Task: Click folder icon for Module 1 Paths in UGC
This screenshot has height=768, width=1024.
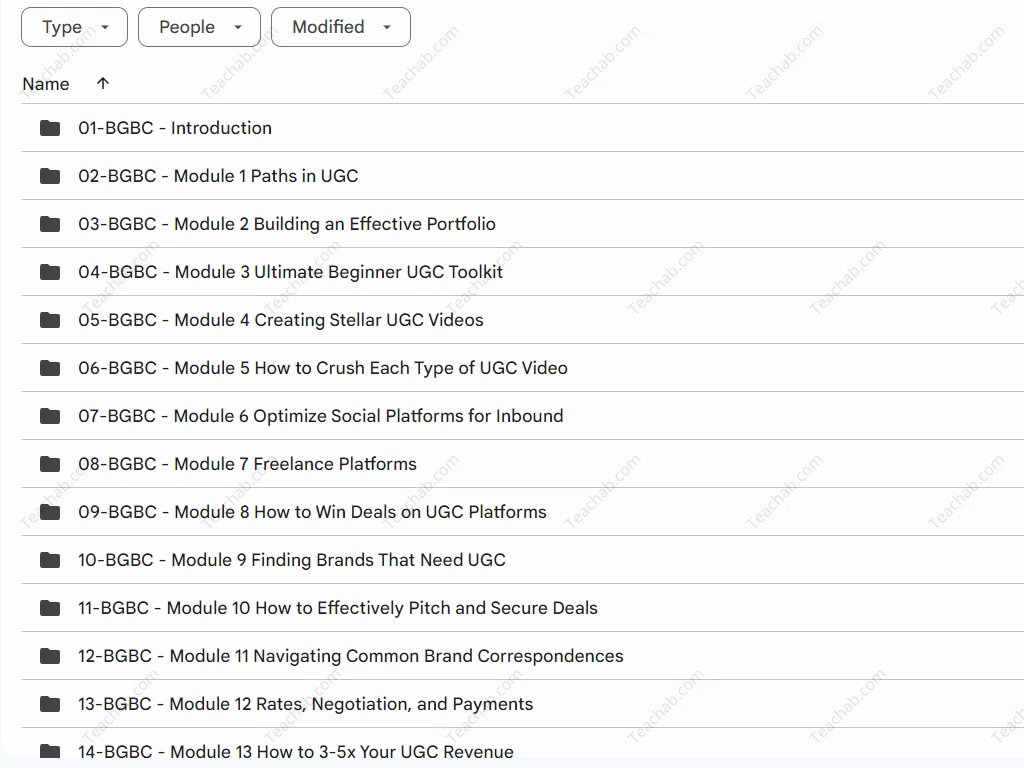Action: tap(50, 176)
